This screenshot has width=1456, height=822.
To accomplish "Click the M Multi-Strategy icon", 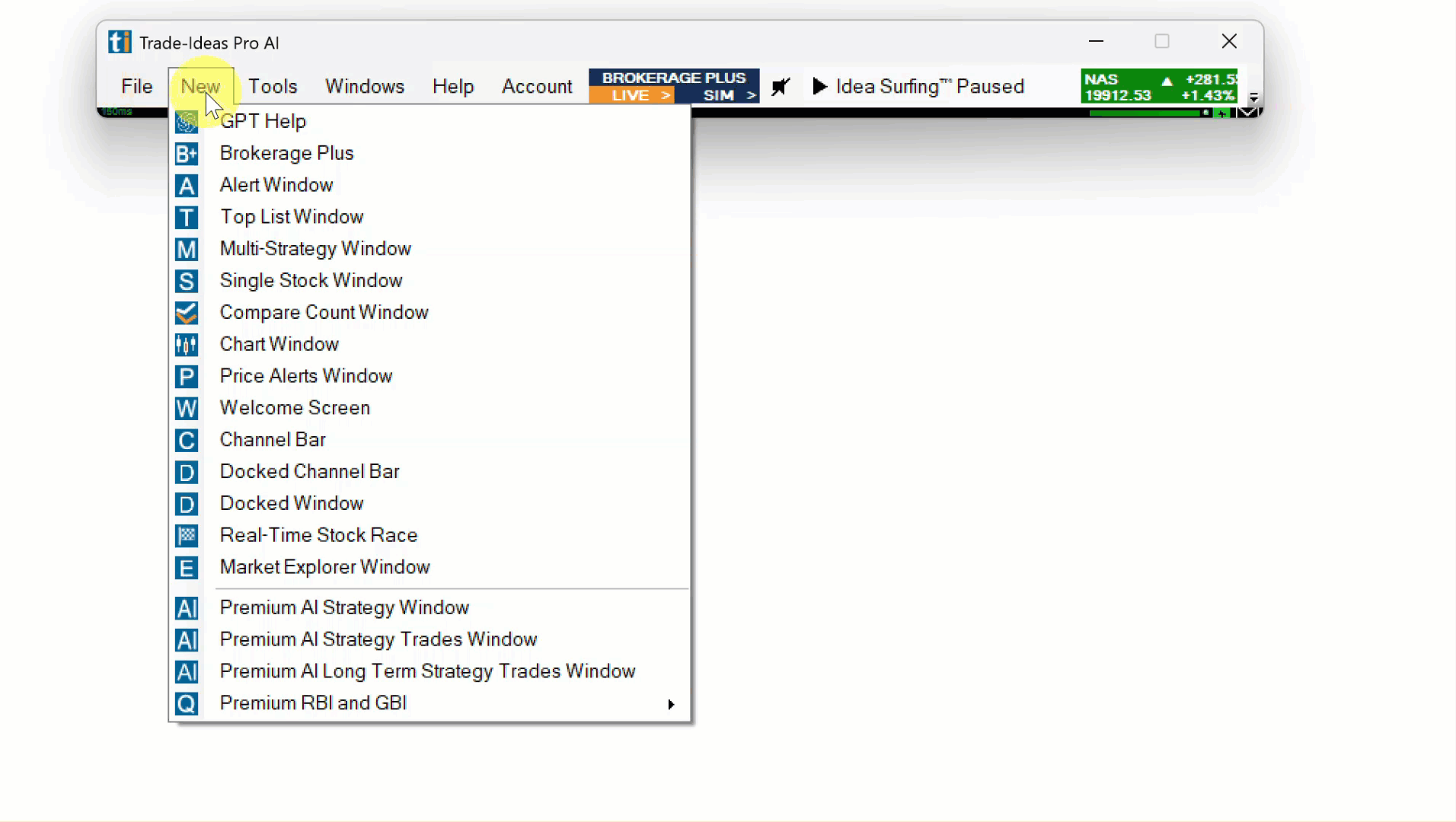I will tap(187, 250).
